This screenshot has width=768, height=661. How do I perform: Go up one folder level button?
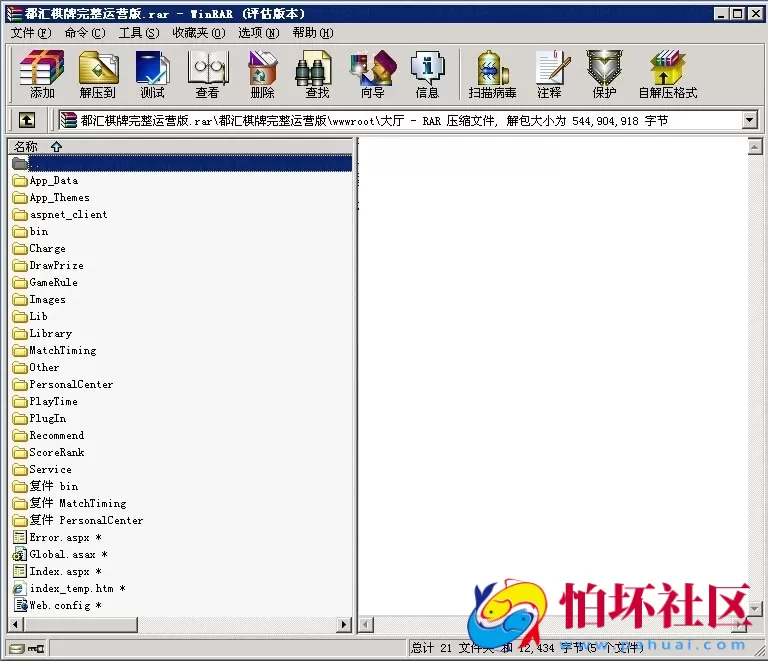(x=27, y=121)
